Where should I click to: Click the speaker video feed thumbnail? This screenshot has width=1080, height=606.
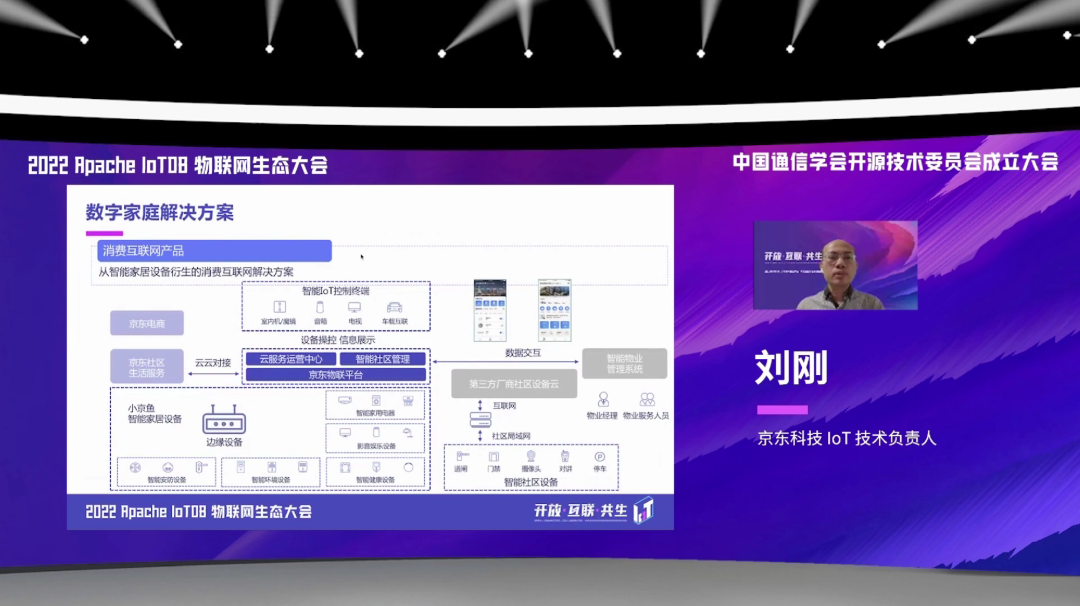[835, 265]
